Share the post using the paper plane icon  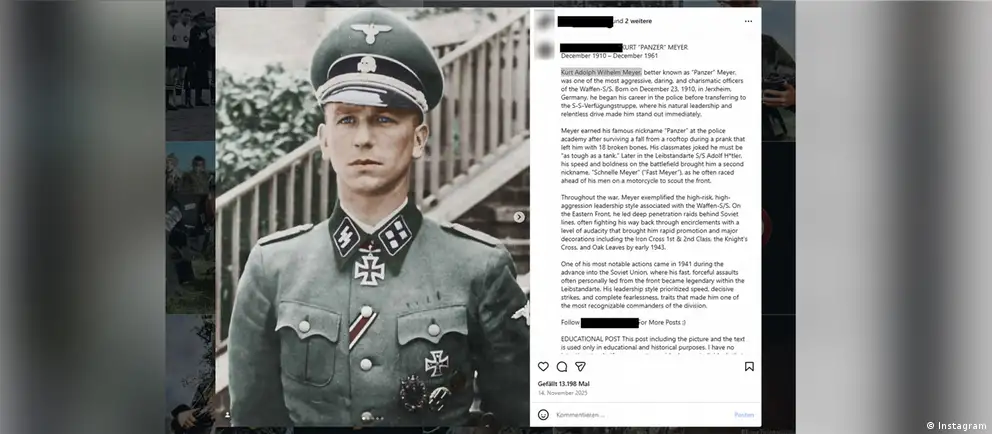point(580,367)
